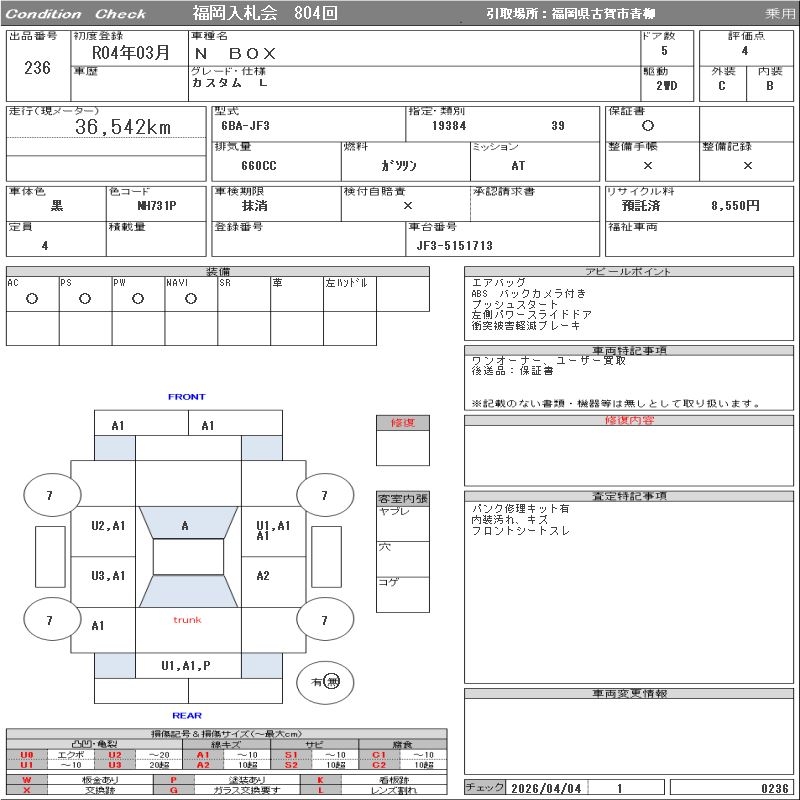800x800 pixels.
Task: Click the rear-right tire circle marked 7
Action: [324, 620]
